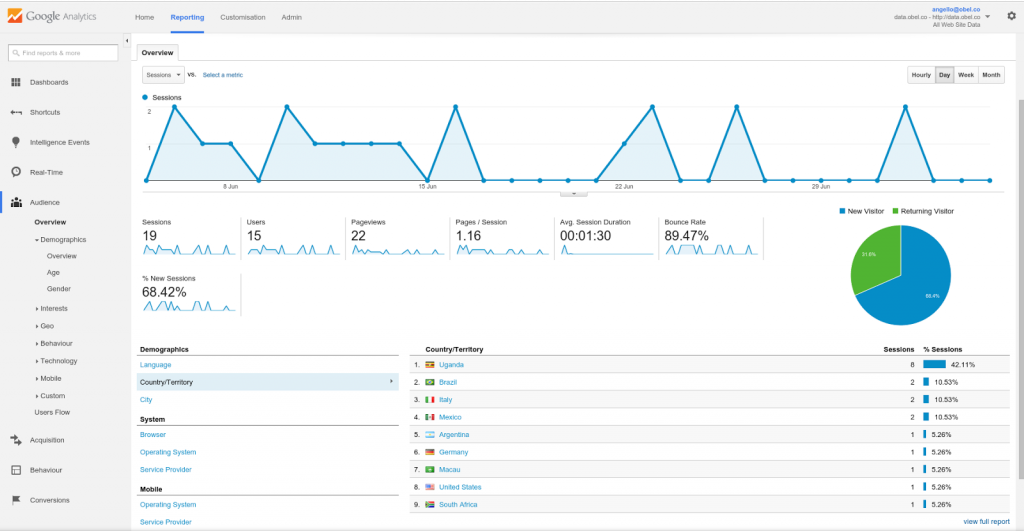Viewport: 1024px width, 531px height.
Task: Click view full report link
Action: tap(986, 522)
